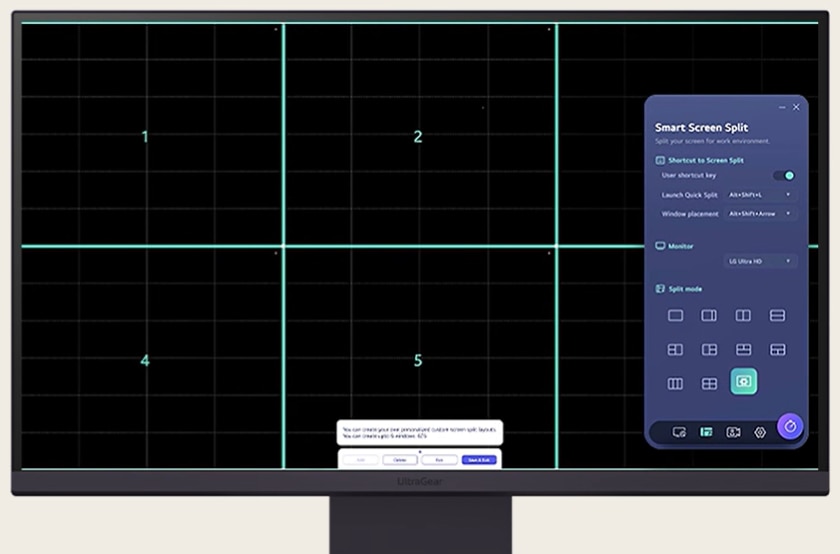Toggle the User shortcut key switch
Viewport: 840px width, 554px height.
coord(785,175)
